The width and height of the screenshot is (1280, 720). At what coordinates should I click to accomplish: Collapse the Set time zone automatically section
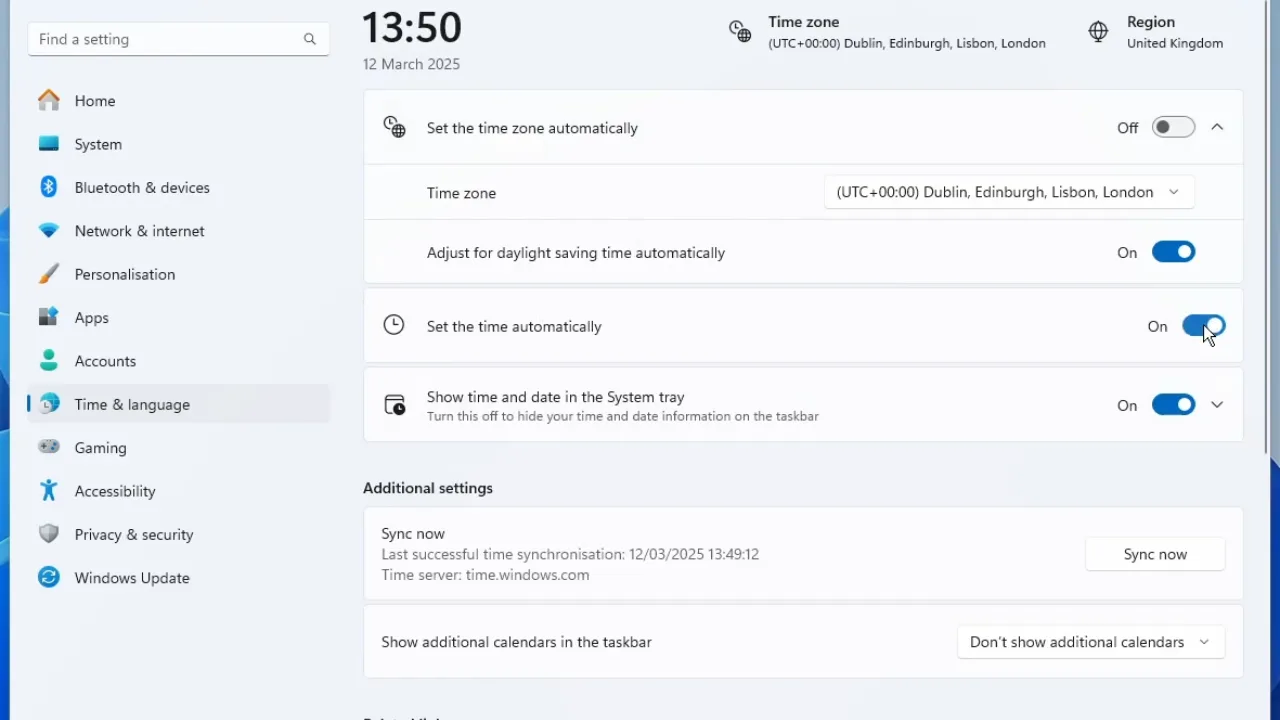tap(1217, 127)
